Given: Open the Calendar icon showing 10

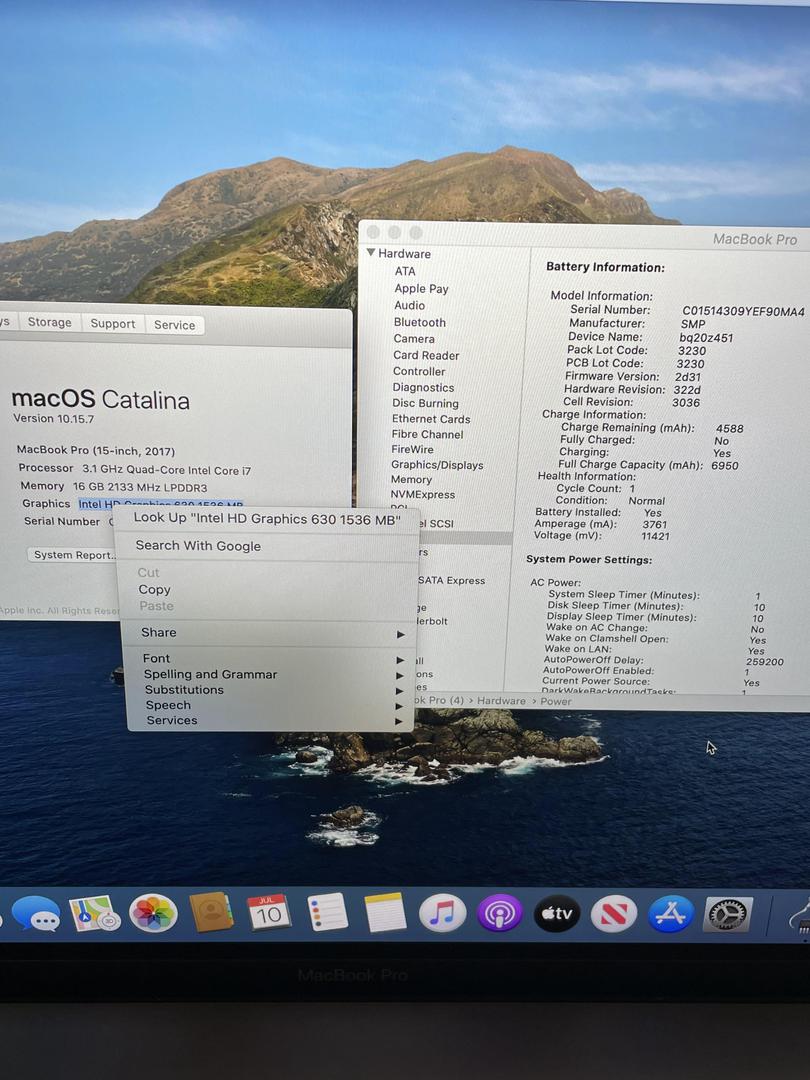Looking at the screenshot, I should pos(269,912).
